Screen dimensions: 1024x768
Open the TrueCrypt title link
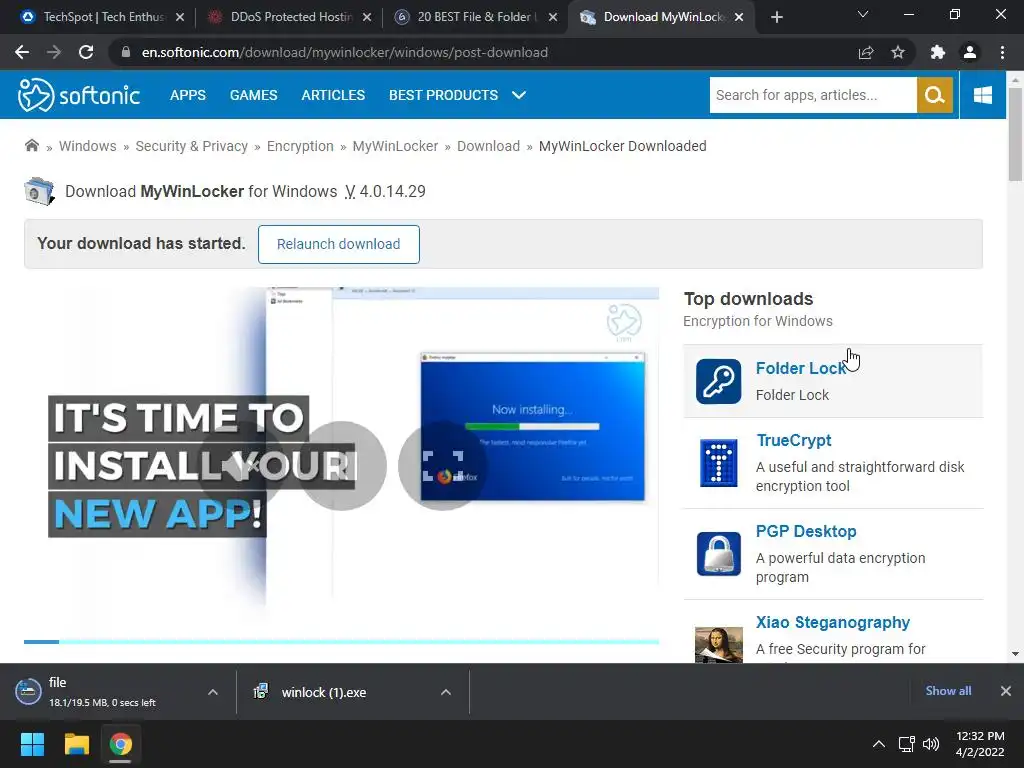coord(793,441)
